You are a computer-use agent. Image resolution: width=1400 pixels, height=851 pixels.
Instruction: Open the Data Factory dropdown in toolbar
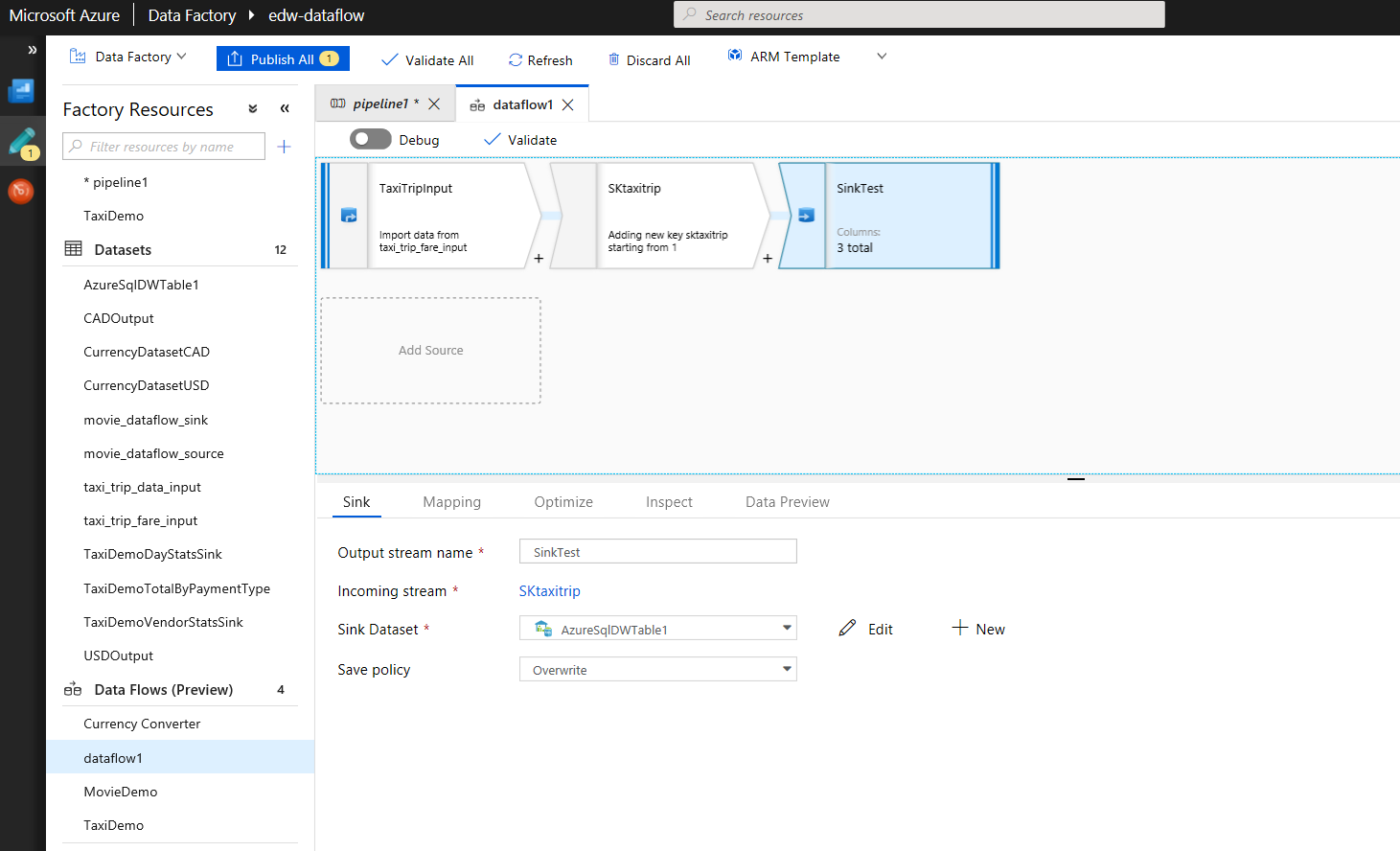(128, 57)
